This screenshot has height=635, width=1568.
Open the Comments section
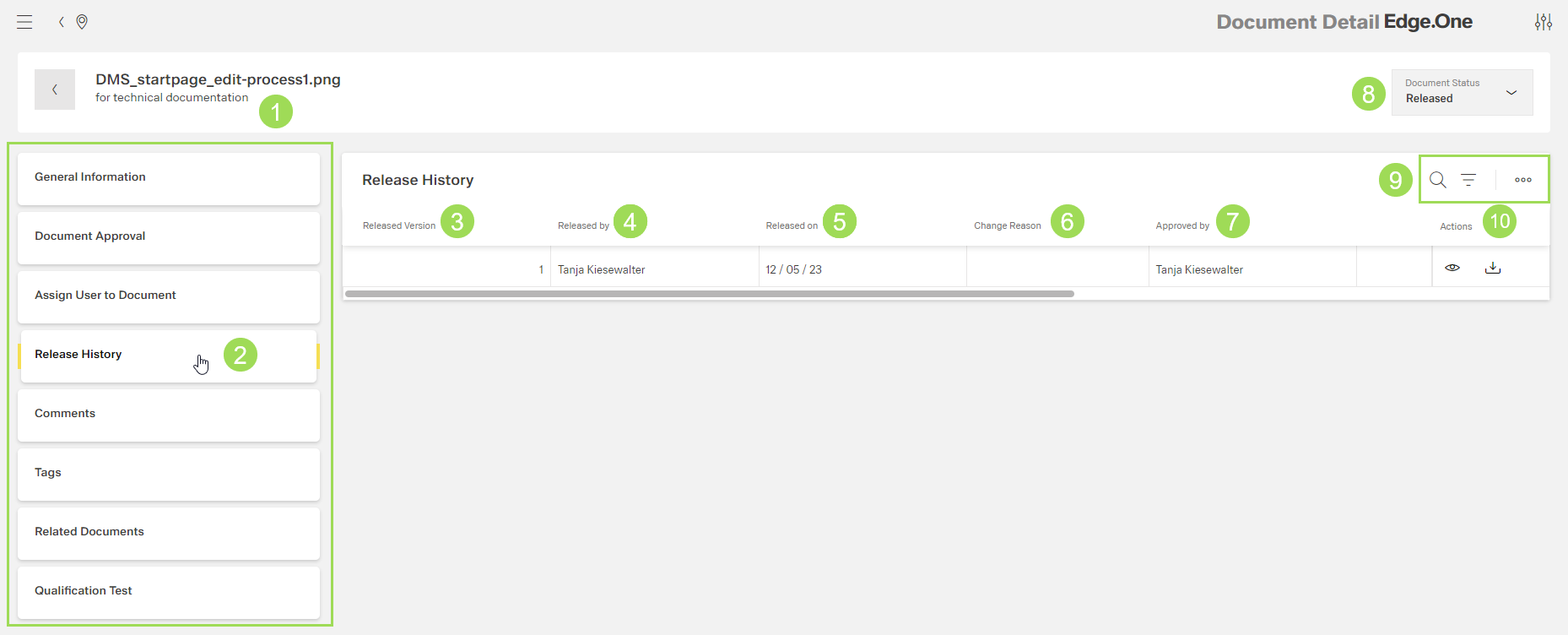(x=169, y=414)
